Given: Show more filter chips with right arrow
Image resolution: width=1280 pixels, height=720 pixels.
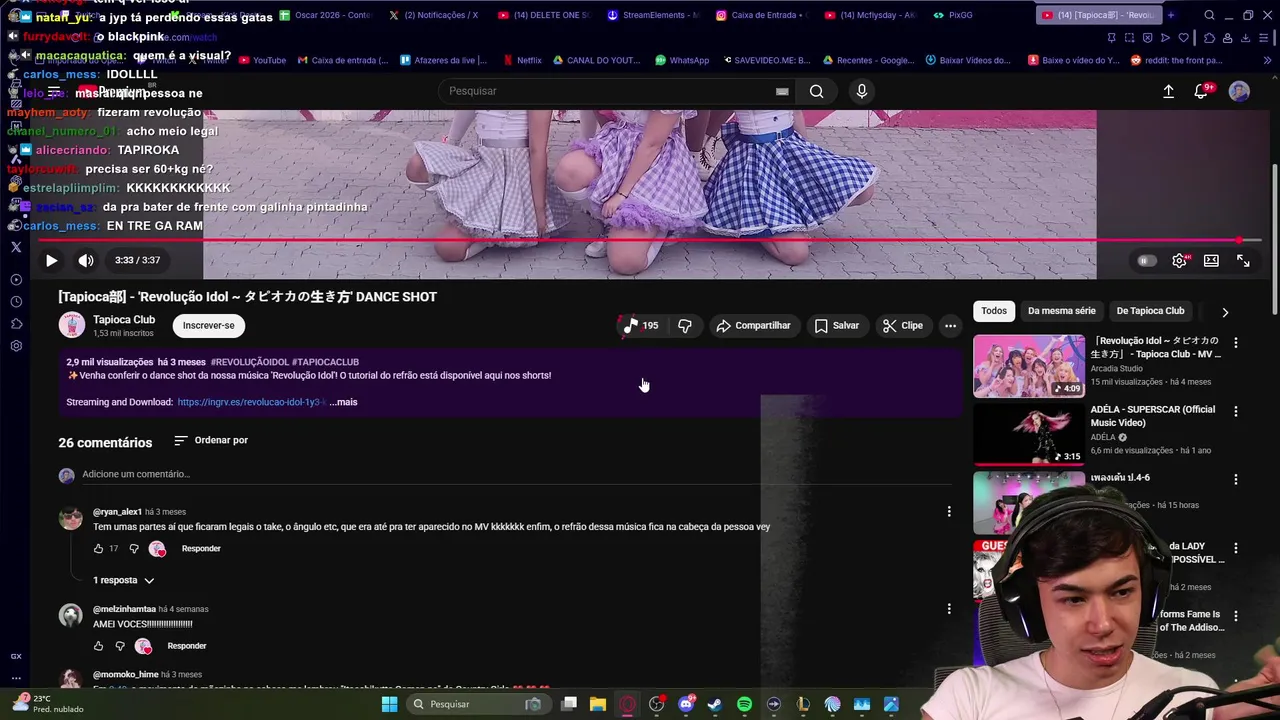Looking at the screenshot, I should [x=1225, y=312].
